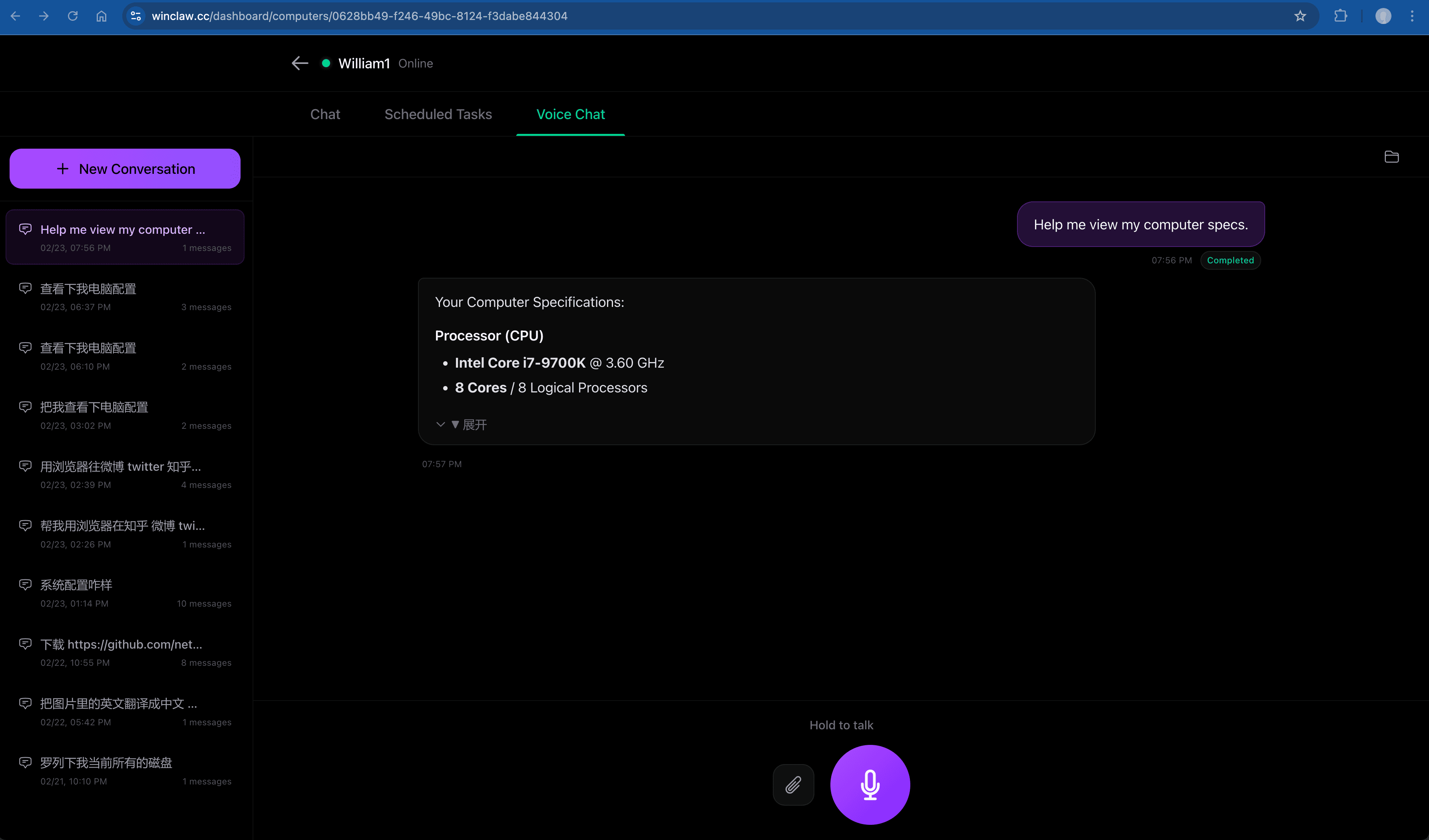Click the back arrow beside William1

click(x=299, y=64)
